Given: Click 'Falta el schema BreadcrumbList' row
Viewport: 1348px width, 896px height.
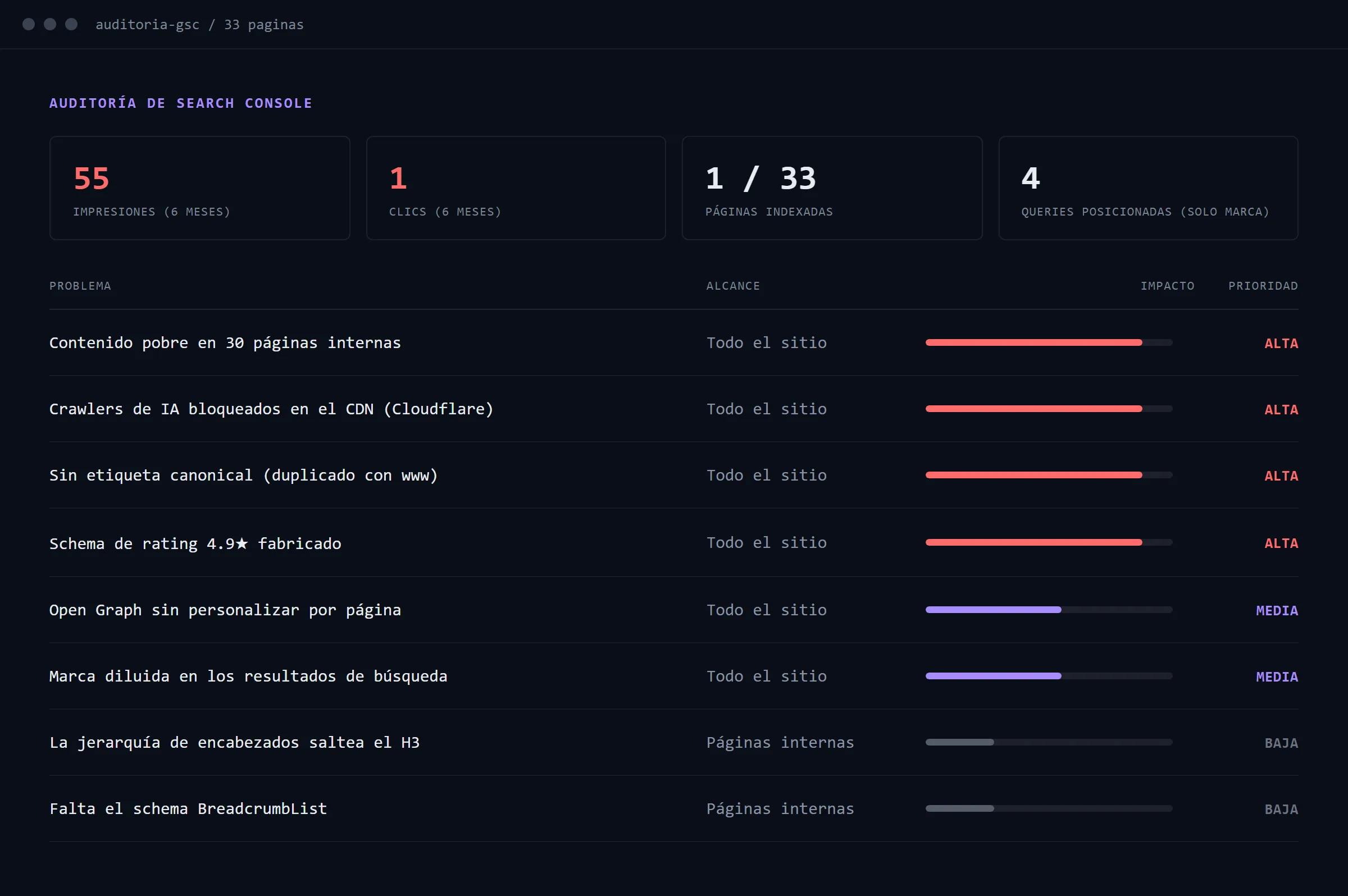Looking at the screenshot, I should pyautogui.click(x=674, y=809).
